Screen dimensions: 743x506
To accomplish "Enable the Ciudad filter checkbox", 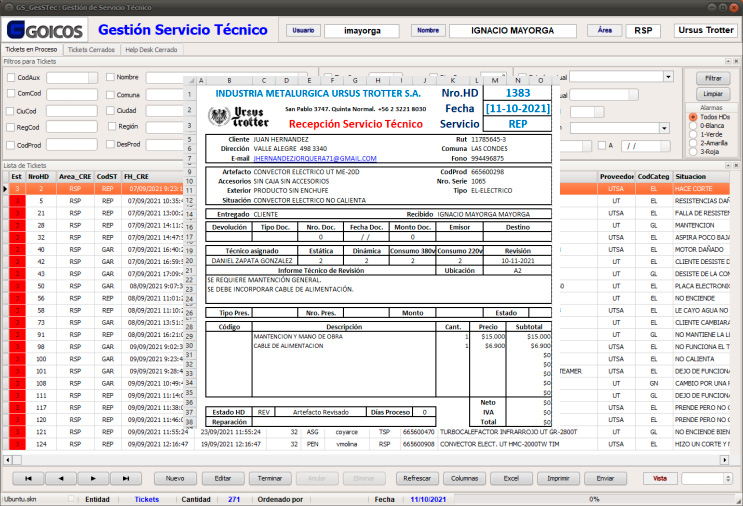I will tap(110, 110).
